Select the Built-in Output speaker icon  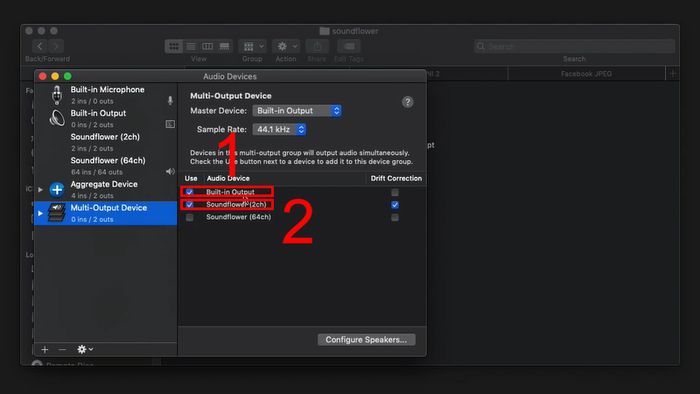[x=57, y=118]
